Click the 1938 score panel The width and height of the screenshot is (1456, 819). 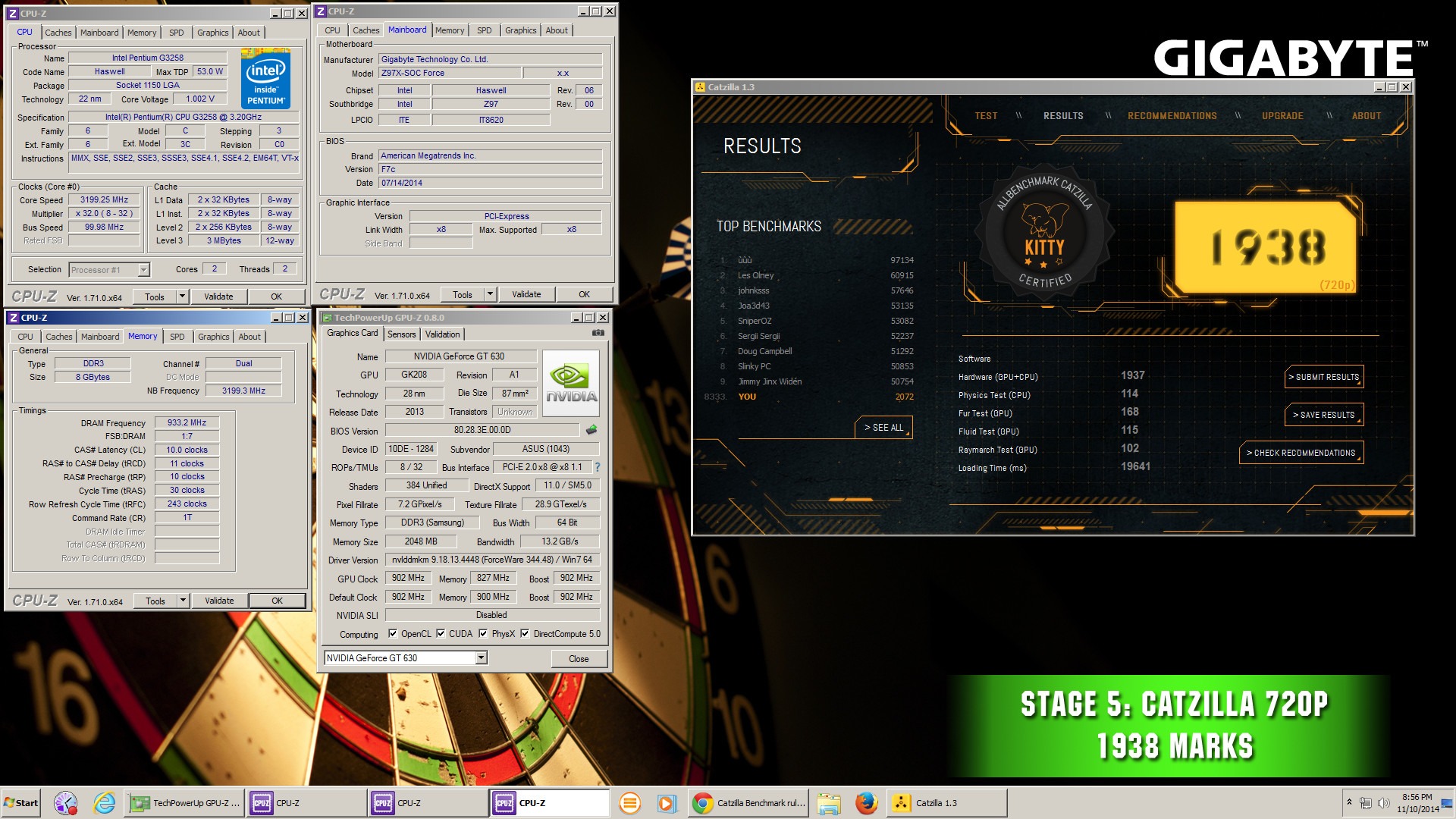[1265, 247]
